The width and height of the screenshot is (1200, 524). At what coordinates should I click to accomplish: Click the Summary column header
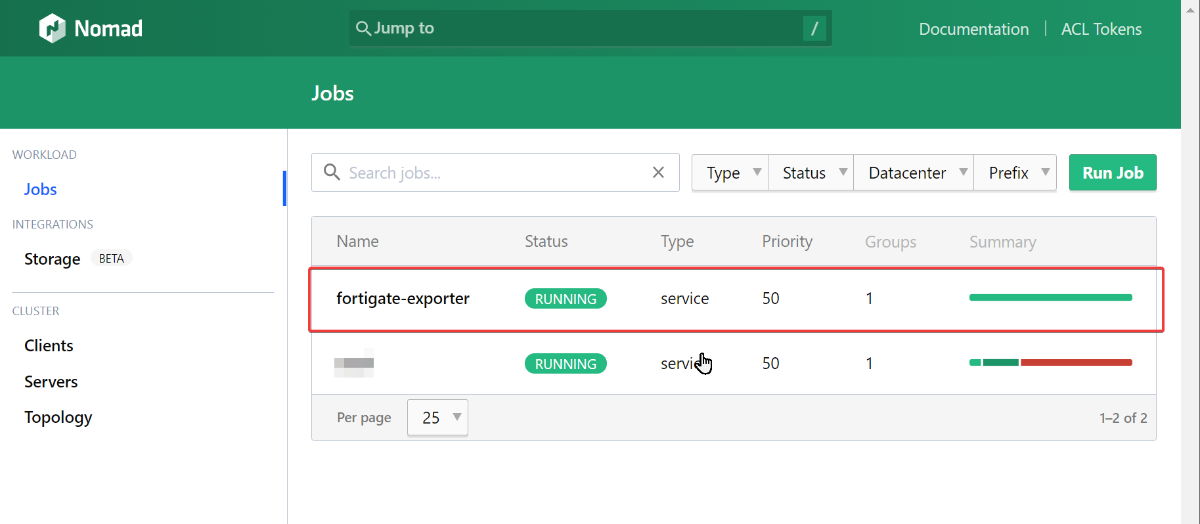(x=1003, y=242)
